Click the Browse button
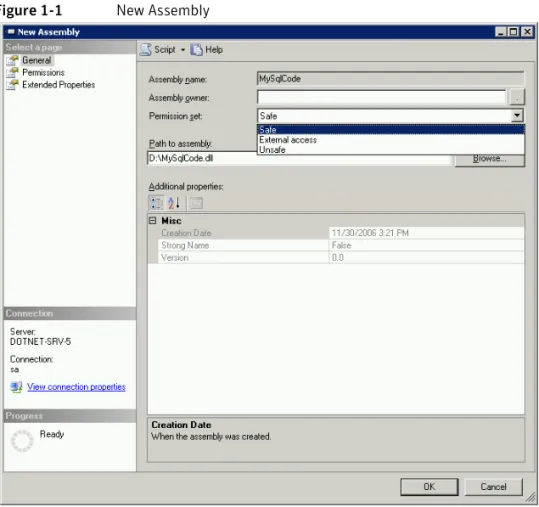 [x=490, y=159]
